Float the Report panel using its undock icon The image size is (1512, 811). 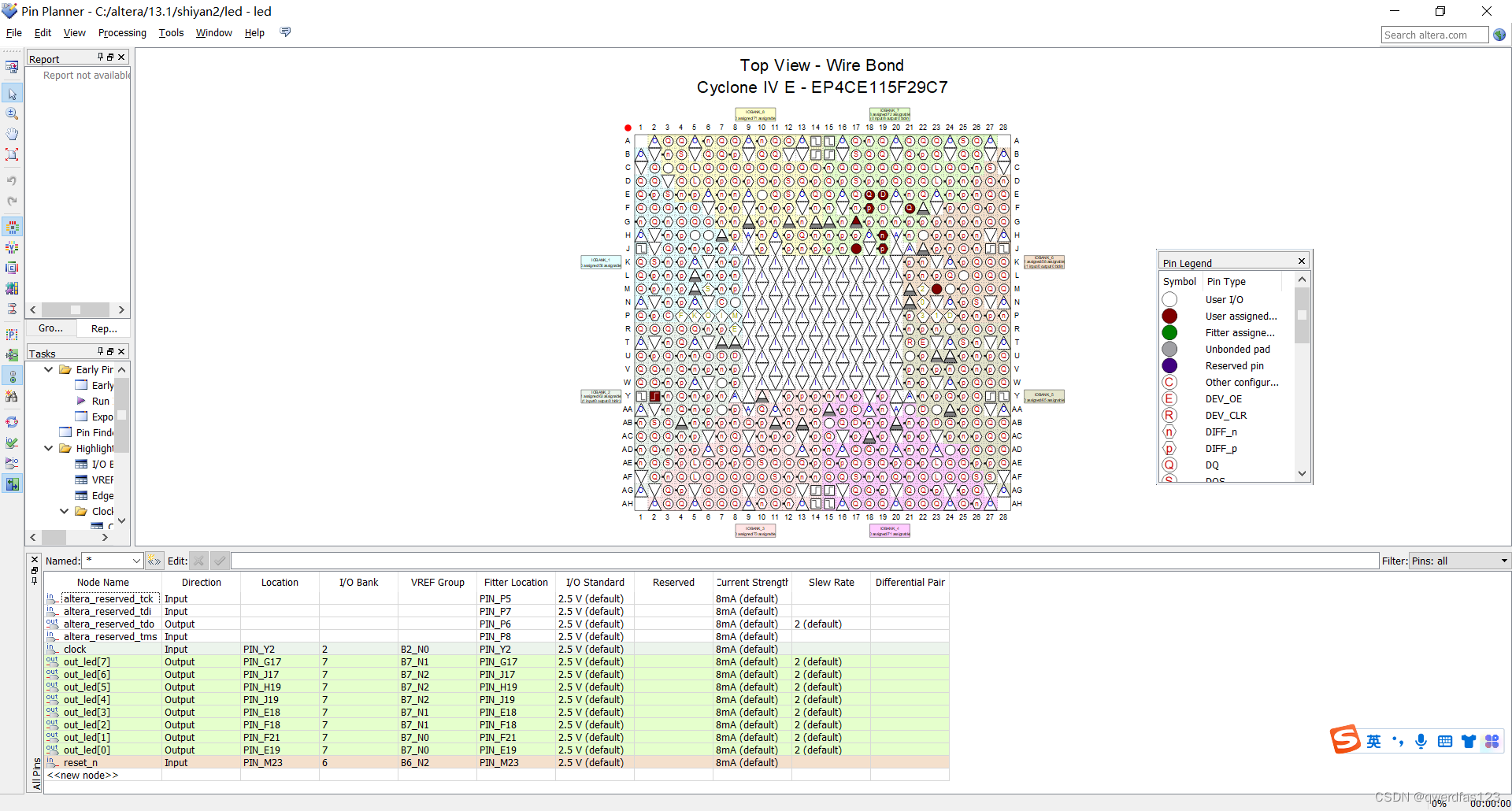(x=110, y=57)
